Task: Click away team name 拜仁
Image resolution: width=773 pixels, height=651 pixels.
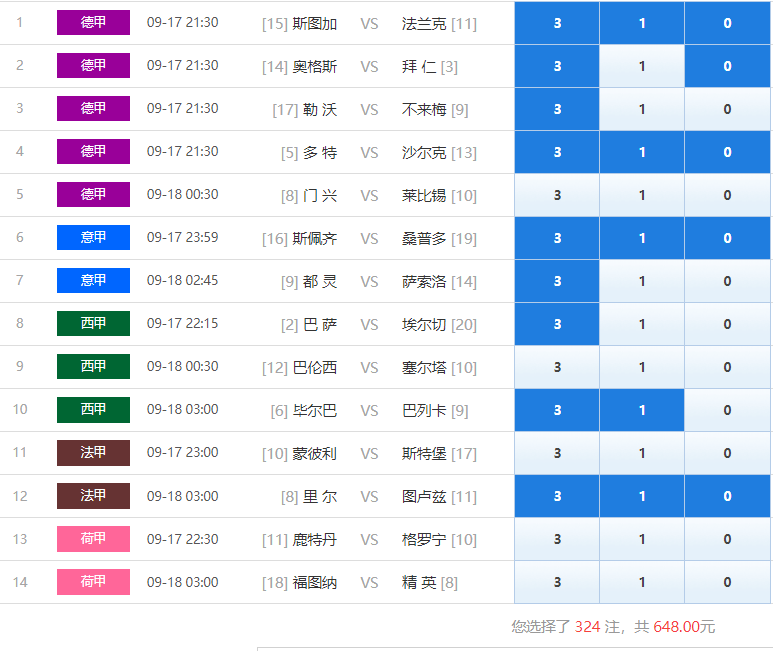Action: point(419,67)
